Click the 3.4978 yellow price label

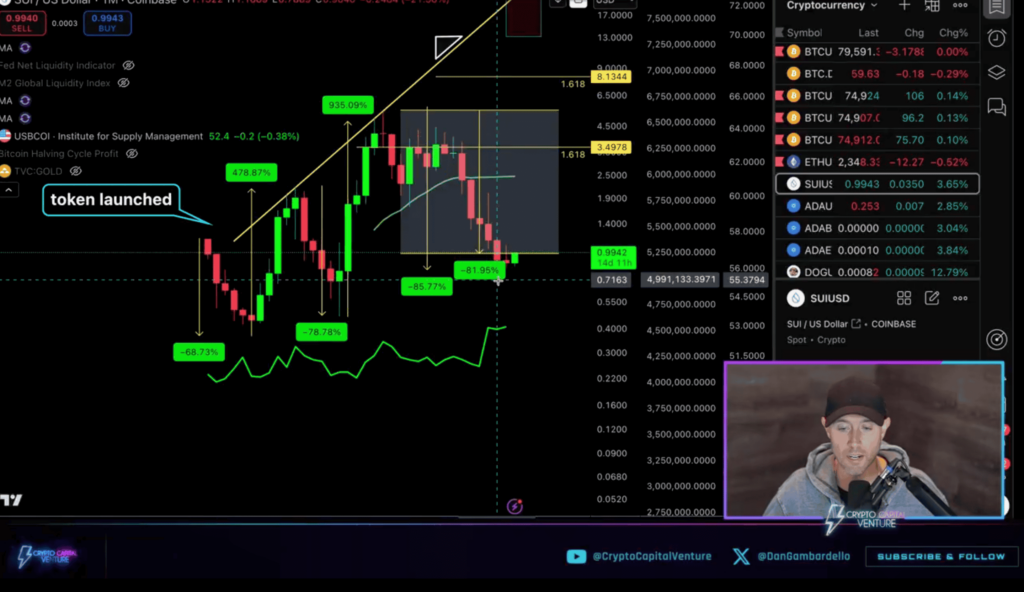pyautogui.click(x=611, y=147)
